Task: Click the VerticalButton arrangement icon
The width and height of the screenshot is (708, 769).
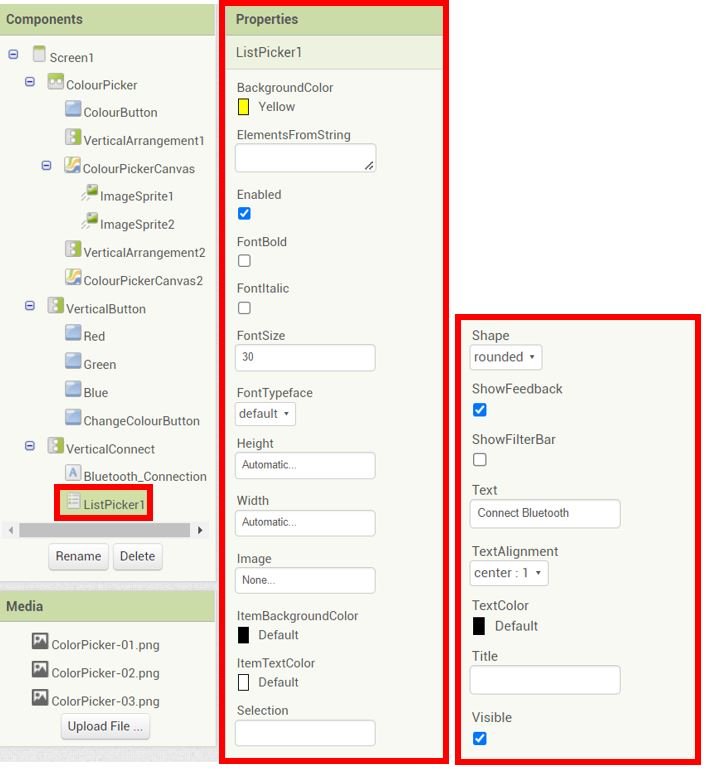Action: [x=55, y=306]
